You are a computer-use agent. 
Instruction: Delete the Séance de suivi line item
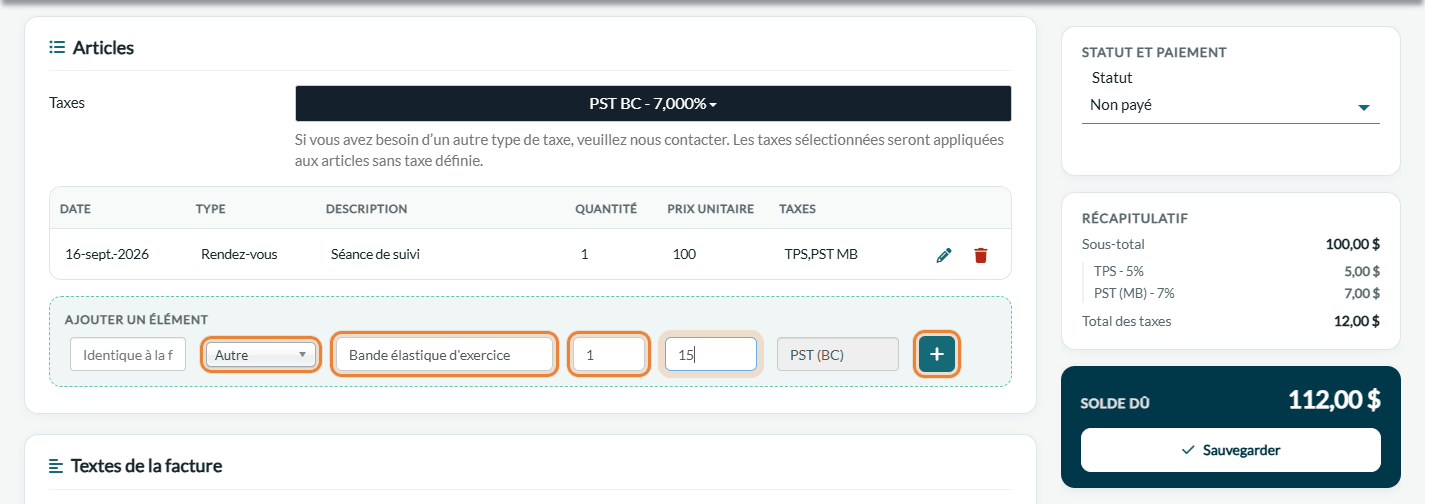click(x=980, y=255)
